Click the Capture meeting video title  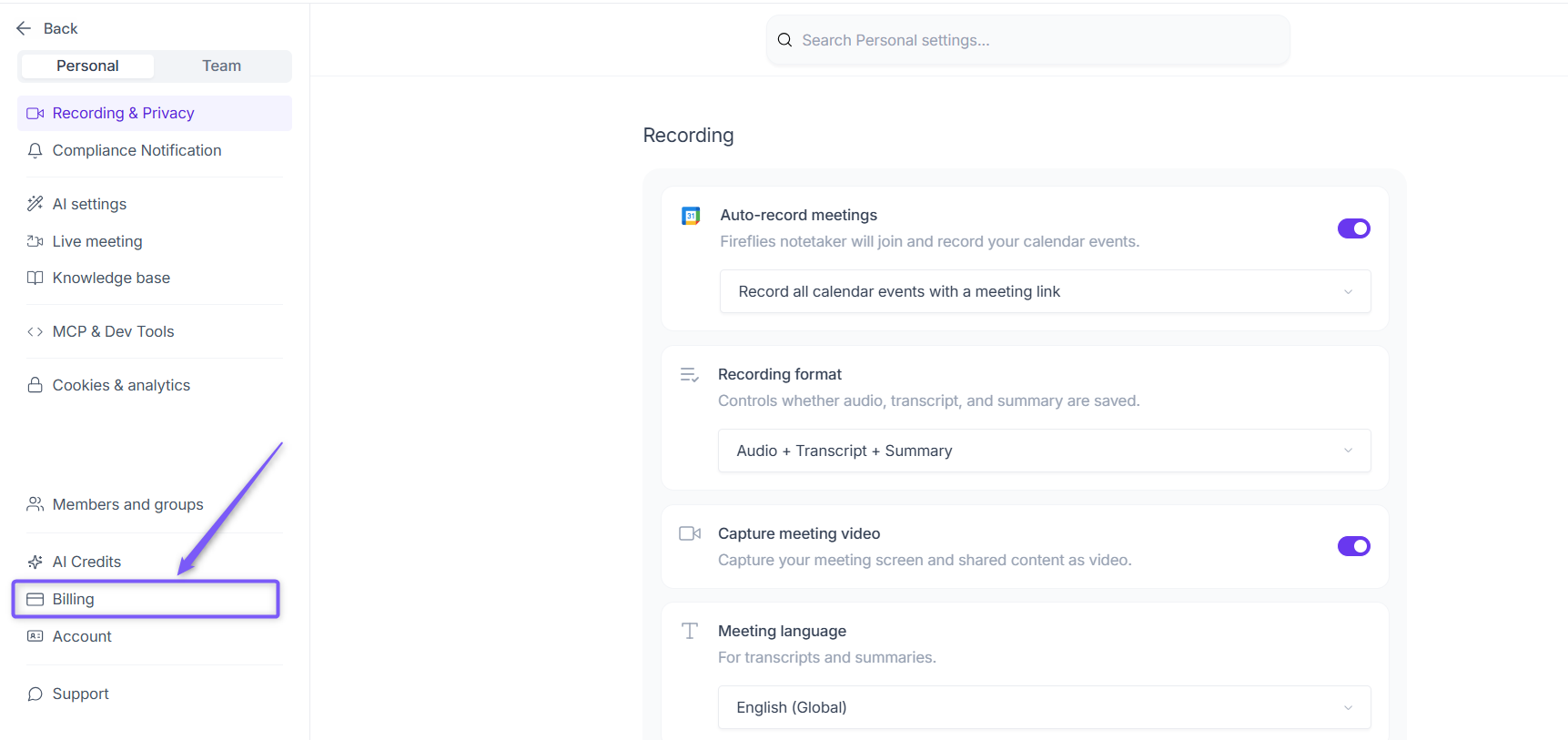pyautogui.click(x=799, y=533)
